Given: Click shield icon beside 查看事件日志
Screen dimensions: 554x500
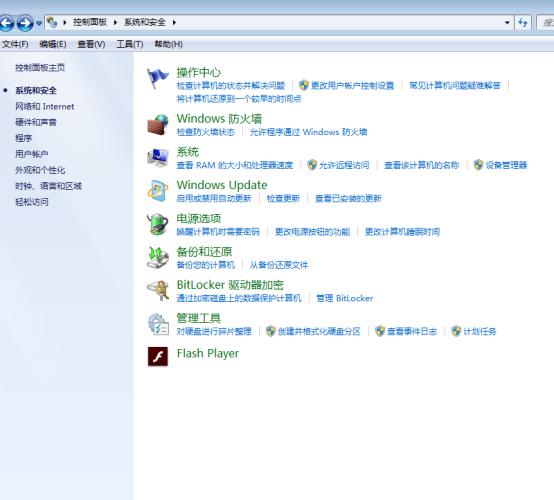Looking at the screenshot, I should pyautogui.click(x=379, y=331).
